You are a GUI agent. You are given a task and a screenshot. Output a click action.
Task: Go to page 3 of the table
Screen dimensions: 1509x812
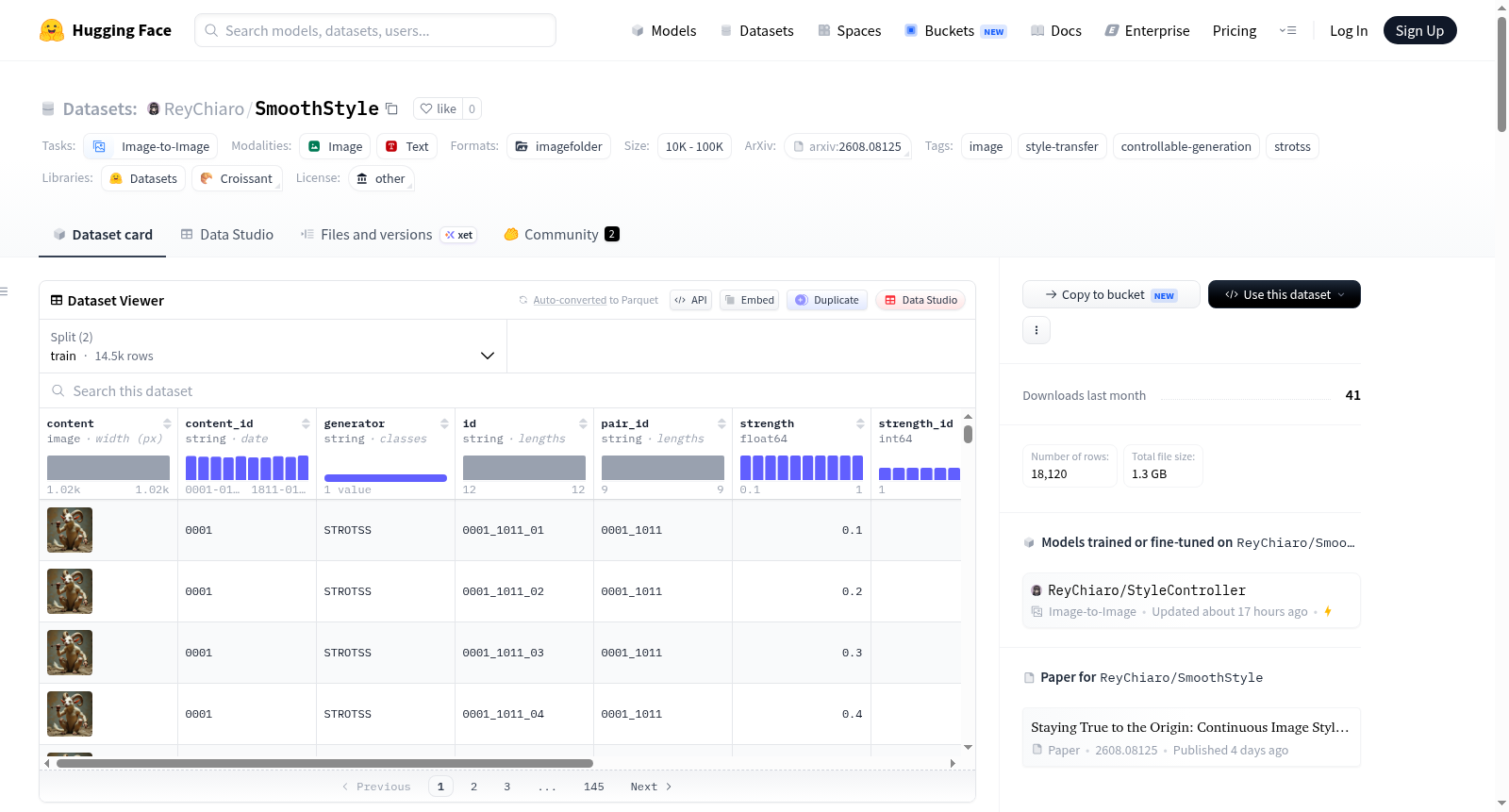506,787
